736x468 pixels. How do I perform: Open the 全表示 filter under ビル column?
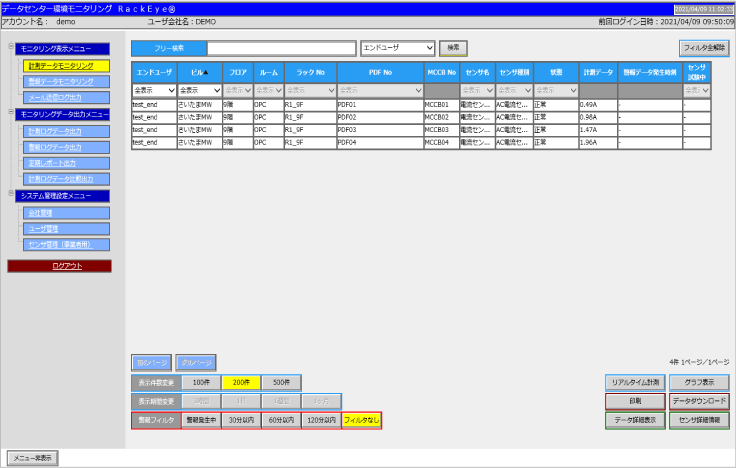[200, 90]
